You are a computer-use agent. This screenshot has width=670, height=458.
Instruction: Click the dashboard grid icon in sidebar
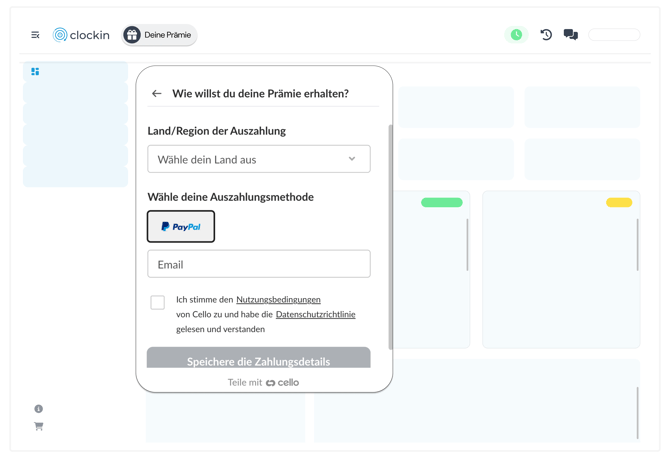[x=35, y=72]
